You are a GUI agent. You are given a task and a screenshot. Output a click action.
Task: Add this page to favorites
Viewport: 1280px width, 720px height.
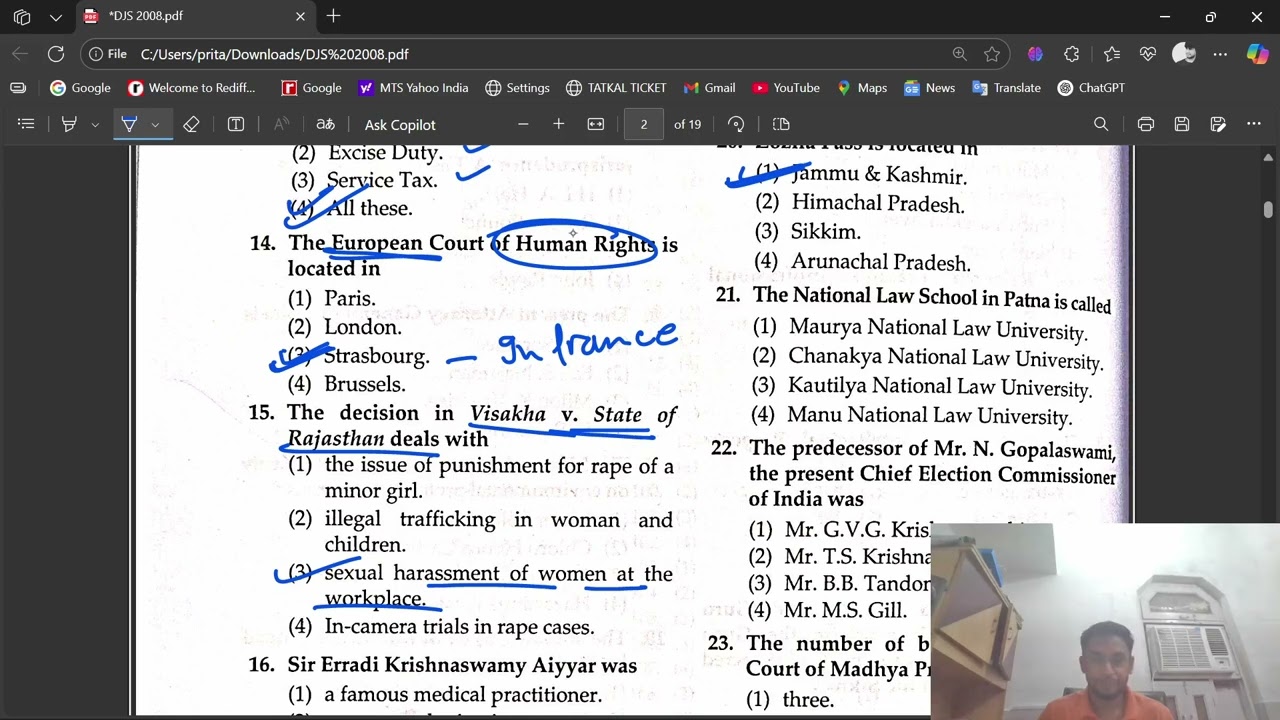pyautogui.click(x=992, y=54)
